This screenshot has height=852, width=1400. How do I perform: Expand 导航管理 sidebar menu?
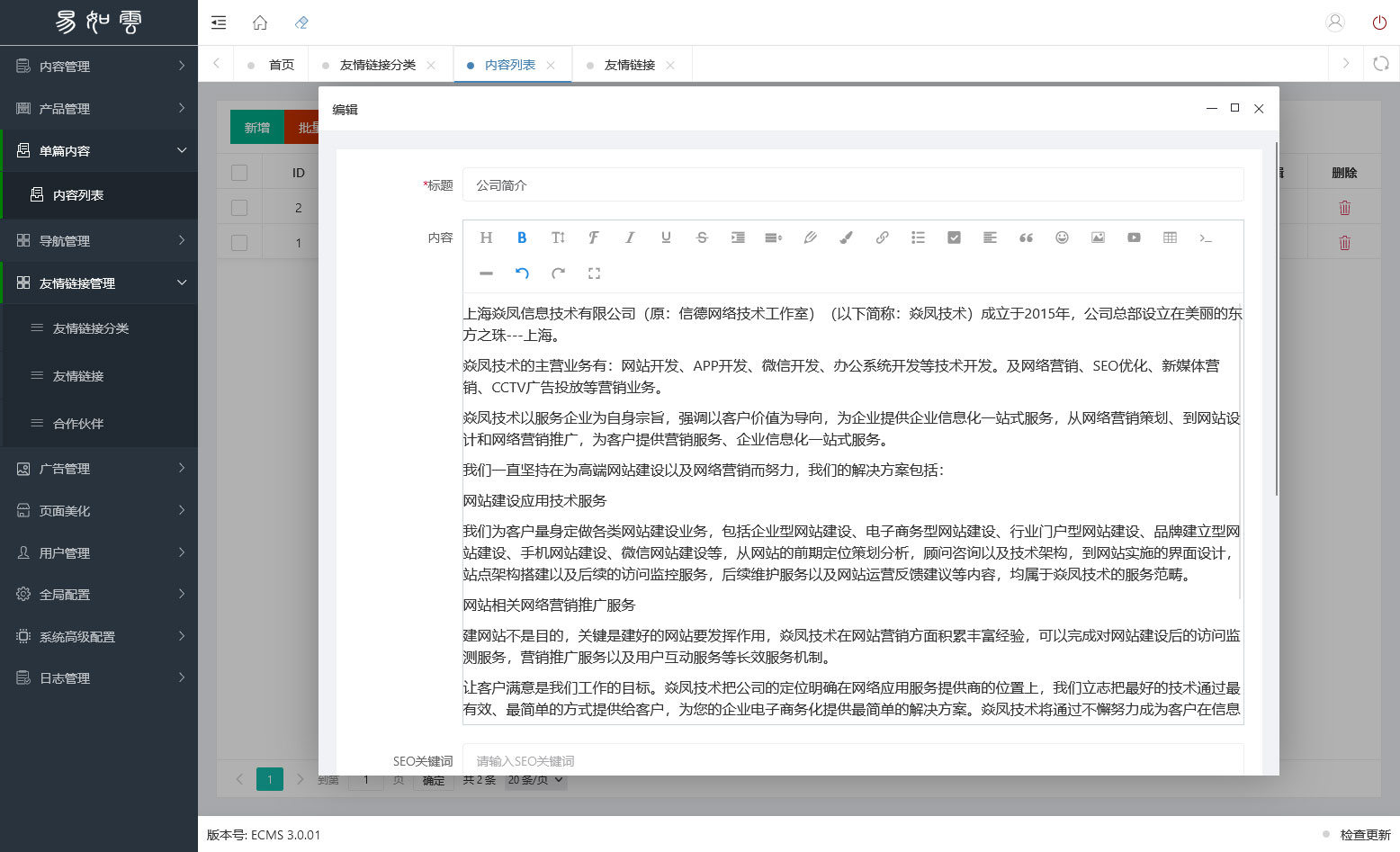[99, 241]
